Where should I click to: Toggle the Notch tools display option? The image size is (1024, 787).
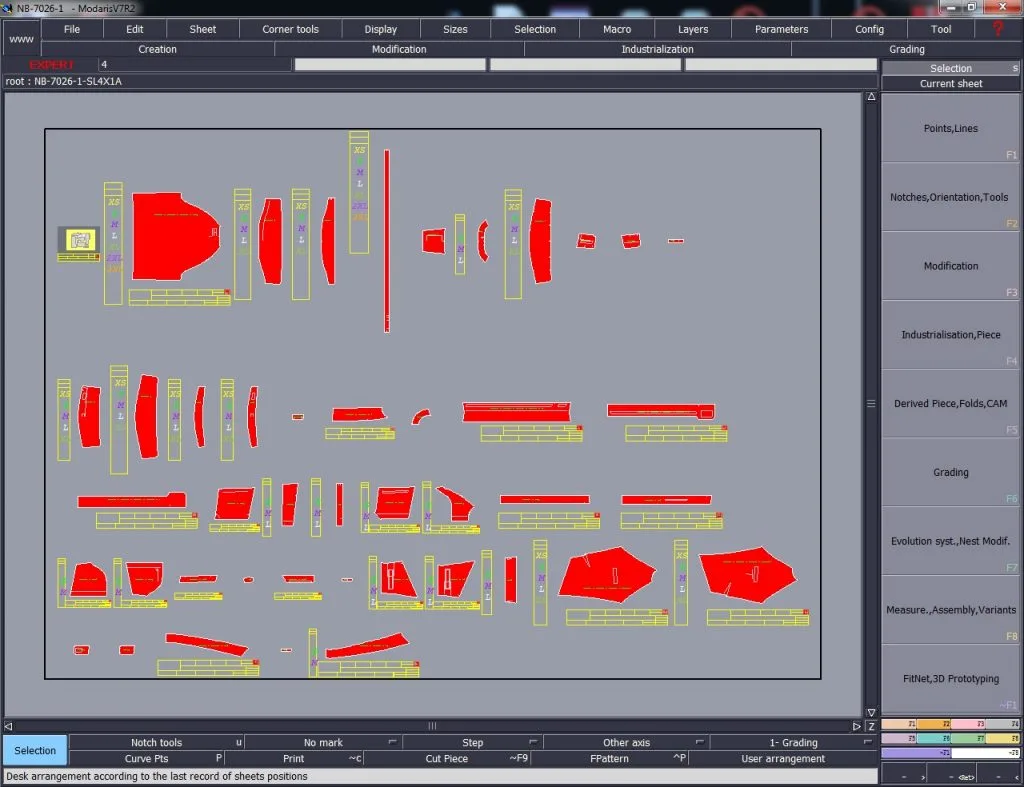tap(157, 743)
